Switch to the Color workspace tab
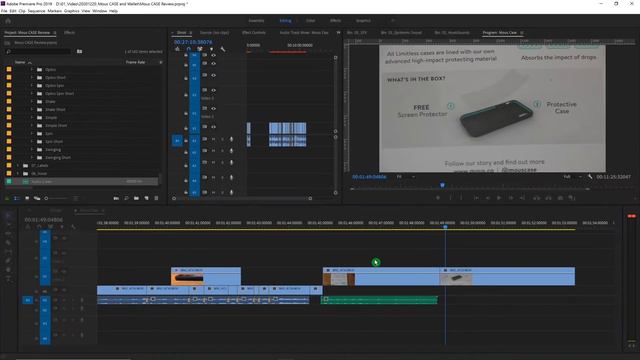 (311, 20)
